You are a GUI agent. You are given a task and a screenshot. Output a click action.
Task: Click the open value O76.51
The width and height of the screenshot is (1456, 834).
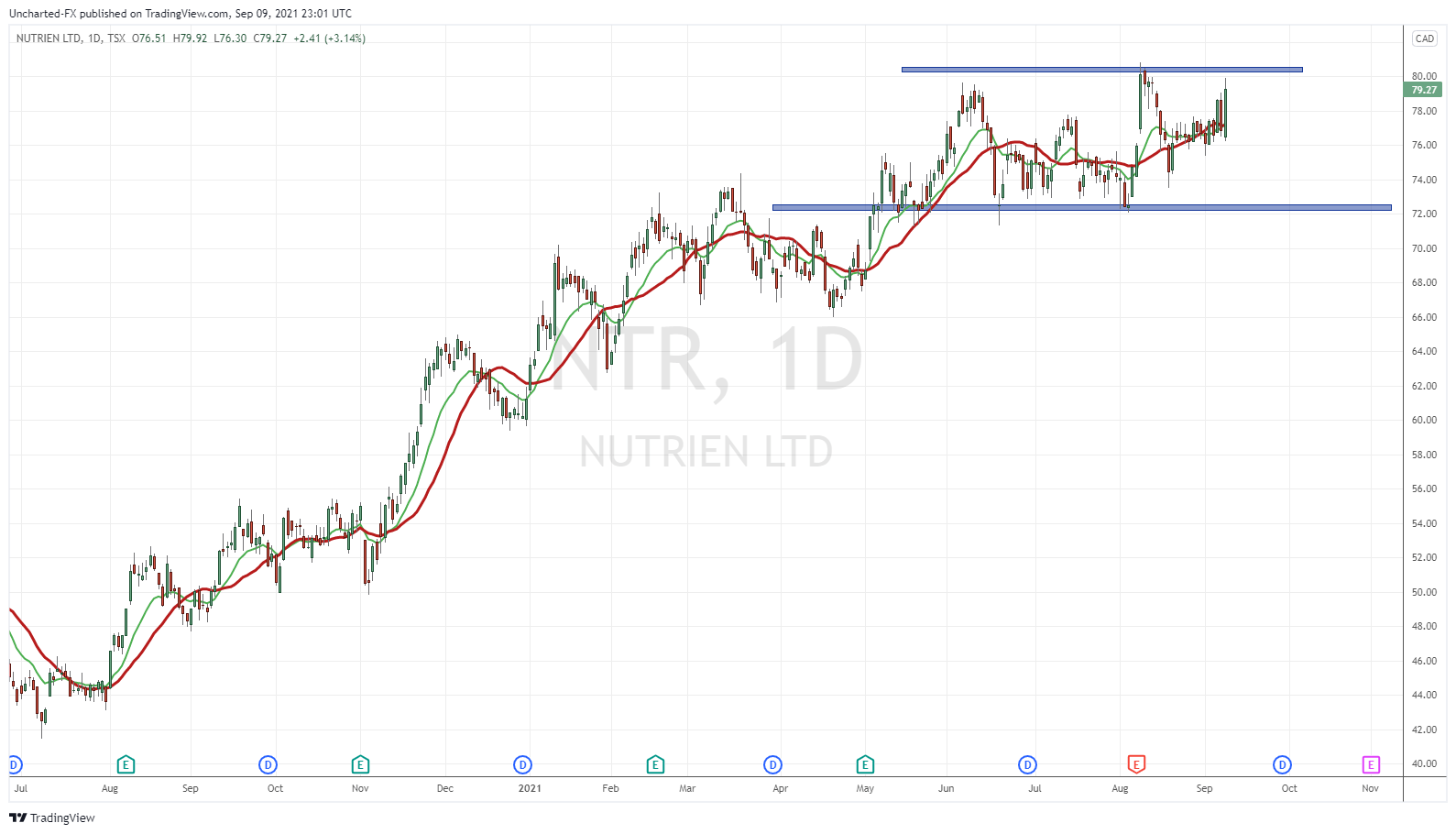(149, 38)
